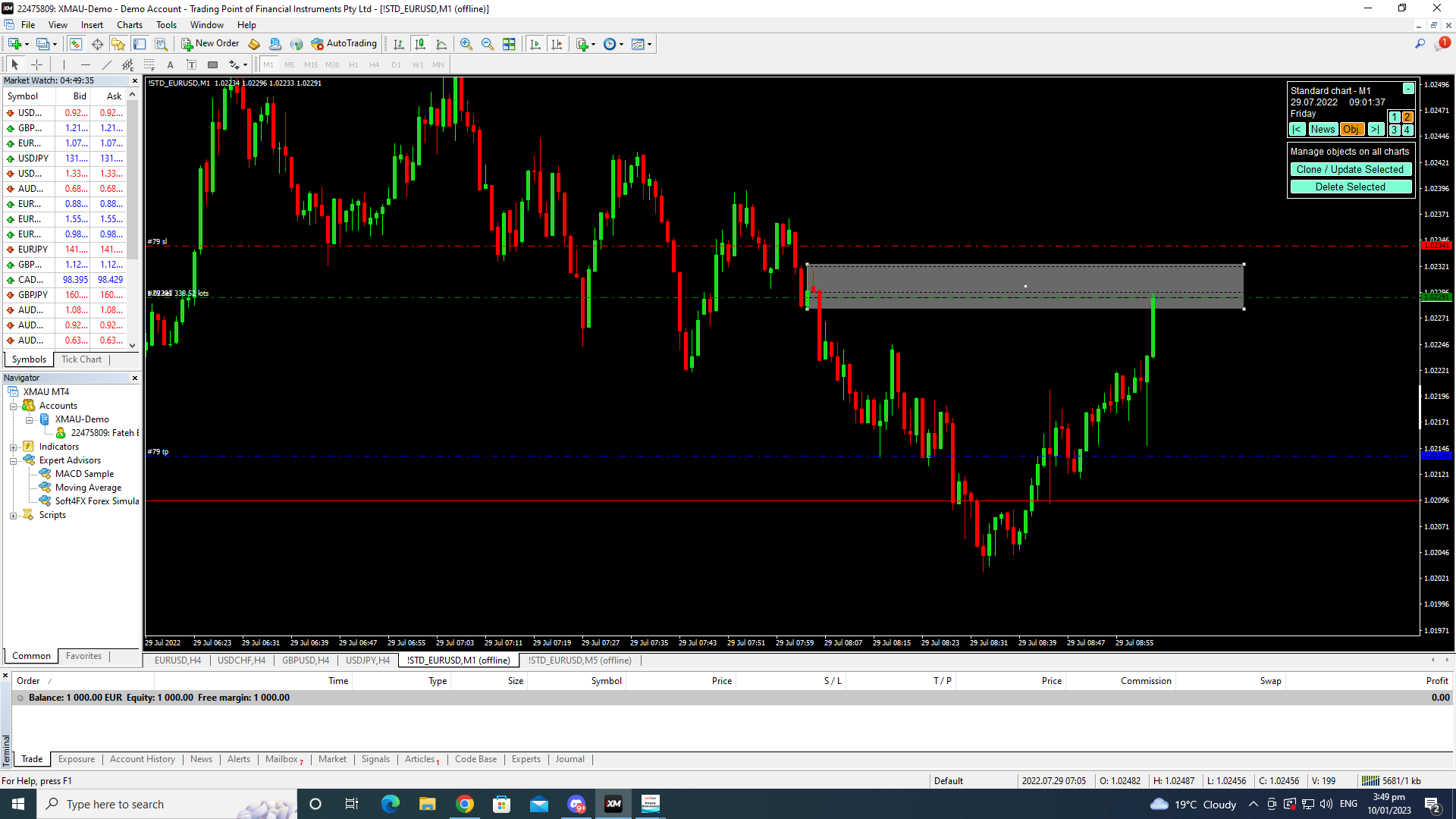Open Google Chrome from the taskbar
The width and height of the screenshot is (1456, 819).
click(x=465, y=804)
